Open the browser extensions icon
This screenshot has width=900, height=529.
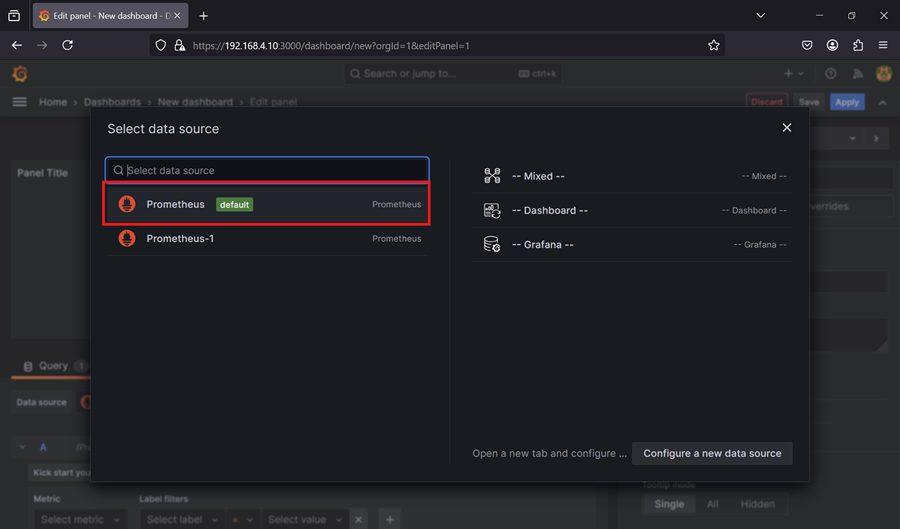coord(858,45)
